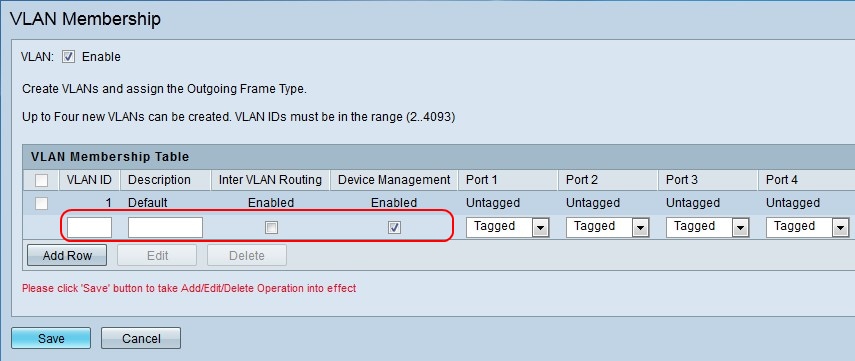The image size is (855, 361).
Task: Click the 'VLAN Membership Table' title
Action: coord(110,157)
